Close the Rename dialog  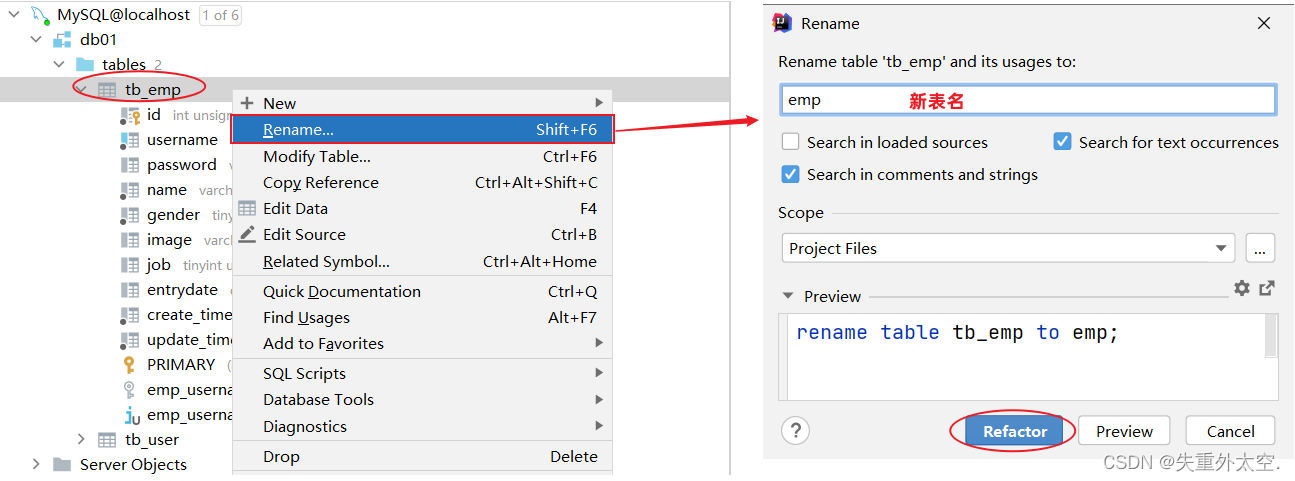pos(1264,23)
